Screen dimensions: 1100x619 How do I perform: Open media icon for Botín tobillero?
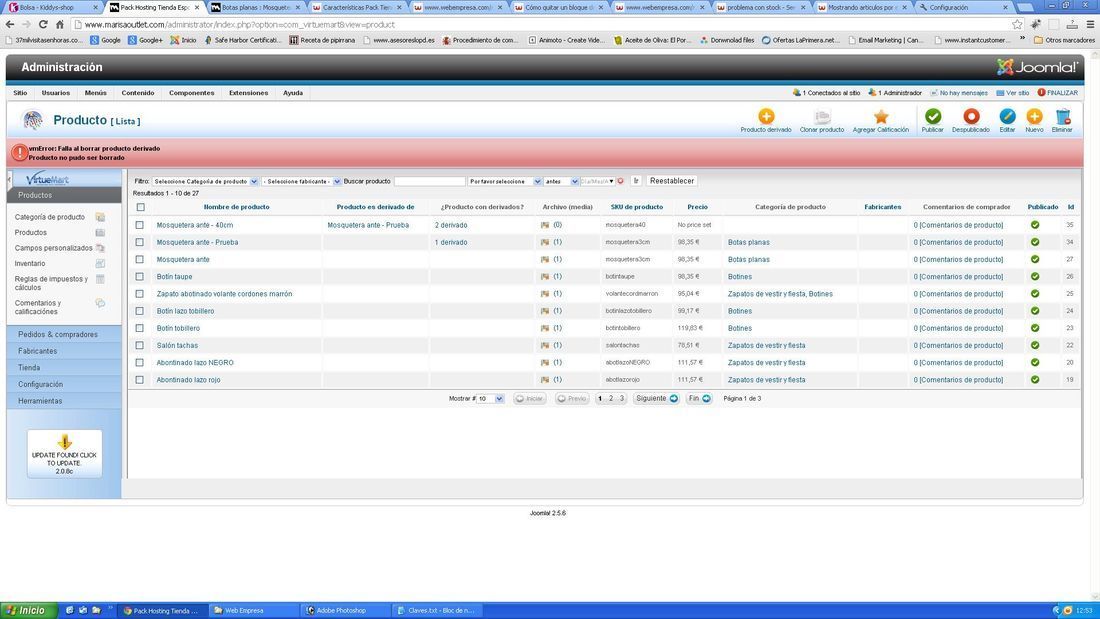(545, 328)
